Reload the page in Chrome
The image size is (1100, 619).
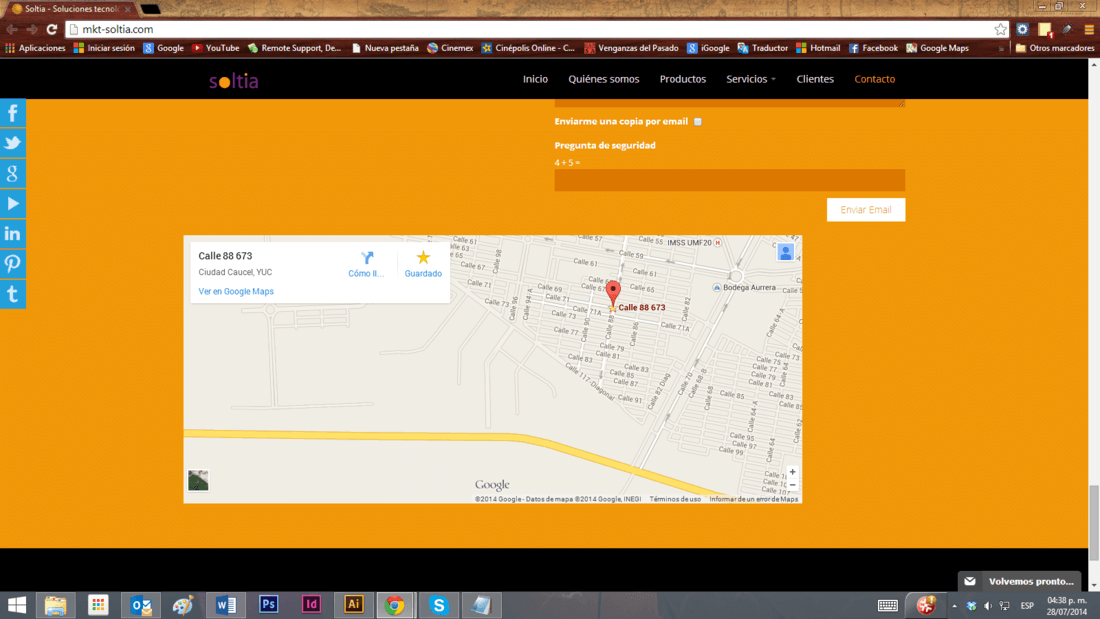[x=51, y=29]
